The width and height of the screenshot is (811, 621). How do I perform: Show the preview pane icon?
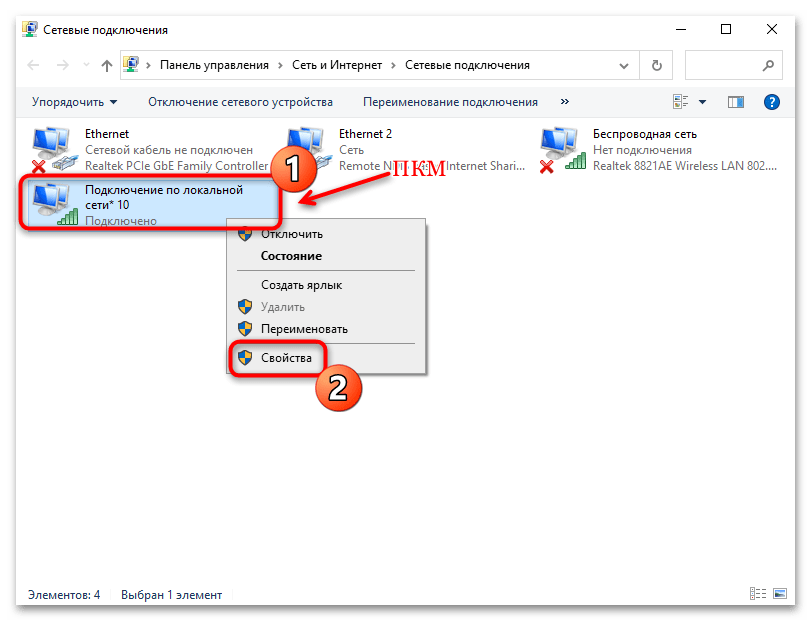[x=738, y=101]
